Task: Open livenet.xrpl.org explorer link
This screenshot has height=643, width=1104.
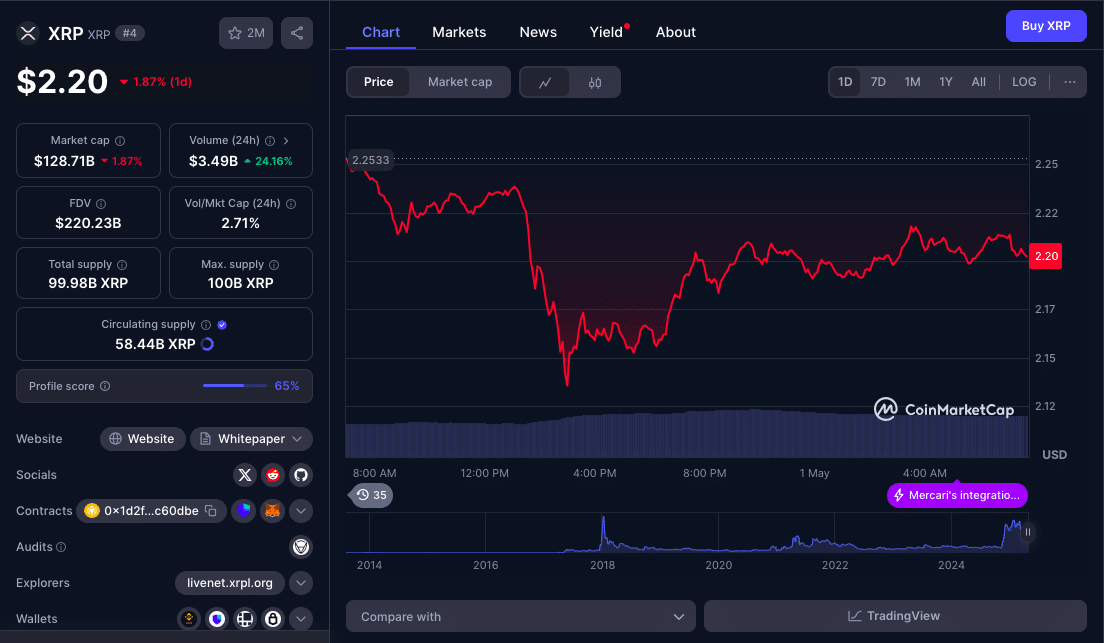Action: click(230, 582)
